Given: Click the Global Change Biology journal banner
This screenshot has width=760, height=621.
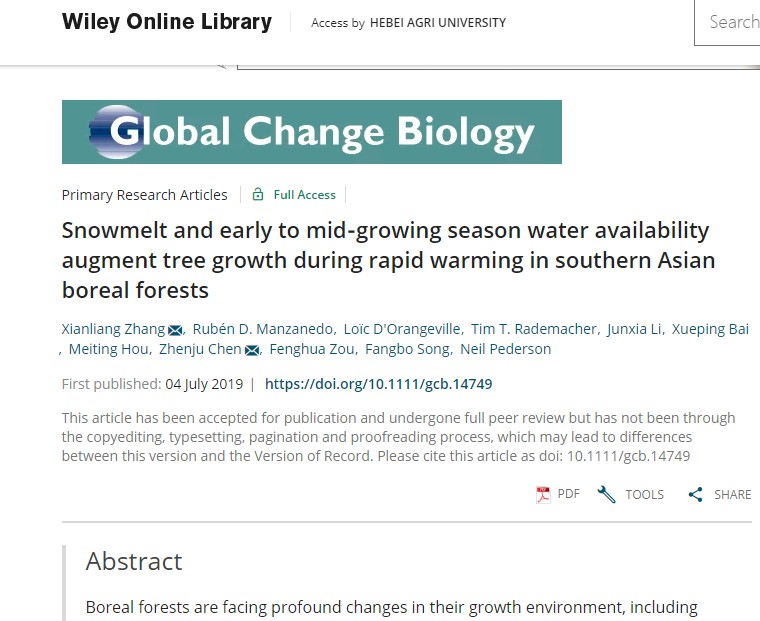Looking at the screenshot, I should click(x=312, y=132).
